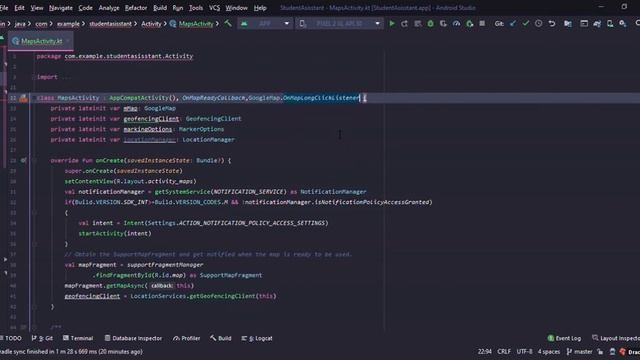640x360 pixels.
Task: Start debugging with the green bug icon
Action: tap(430, 24)
